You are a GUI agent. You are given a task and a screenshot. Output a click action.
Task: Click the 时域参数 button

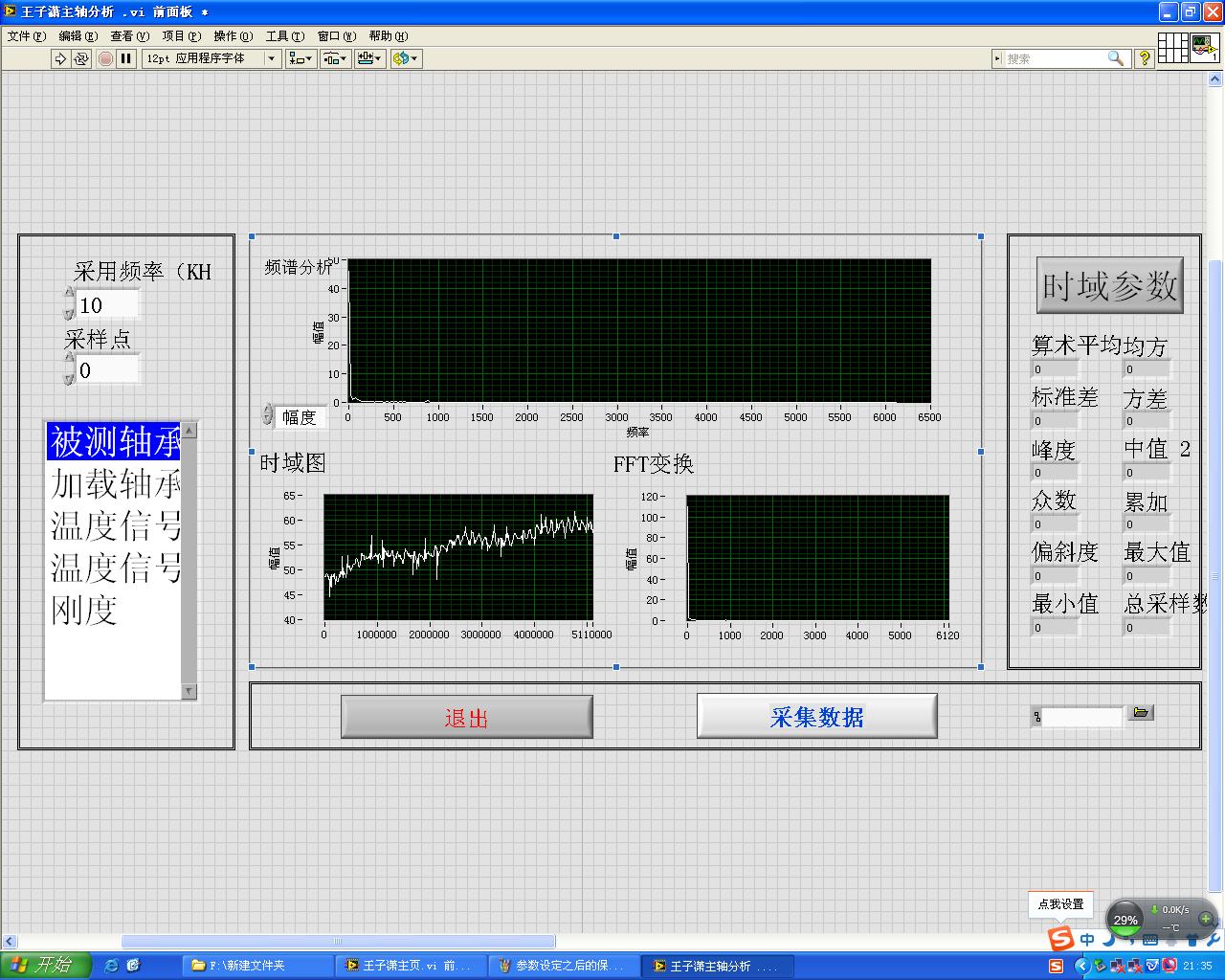[1110, 285]
